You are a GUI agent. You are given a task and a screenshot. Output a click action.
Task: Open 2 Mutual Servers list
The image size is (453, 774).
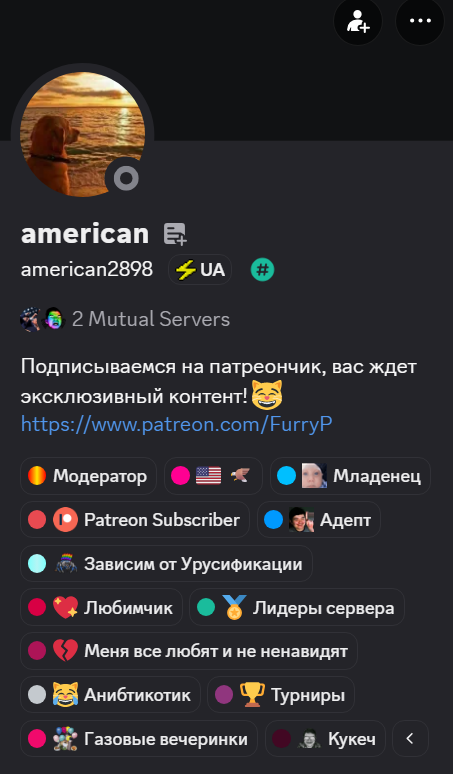pos(125,319)
